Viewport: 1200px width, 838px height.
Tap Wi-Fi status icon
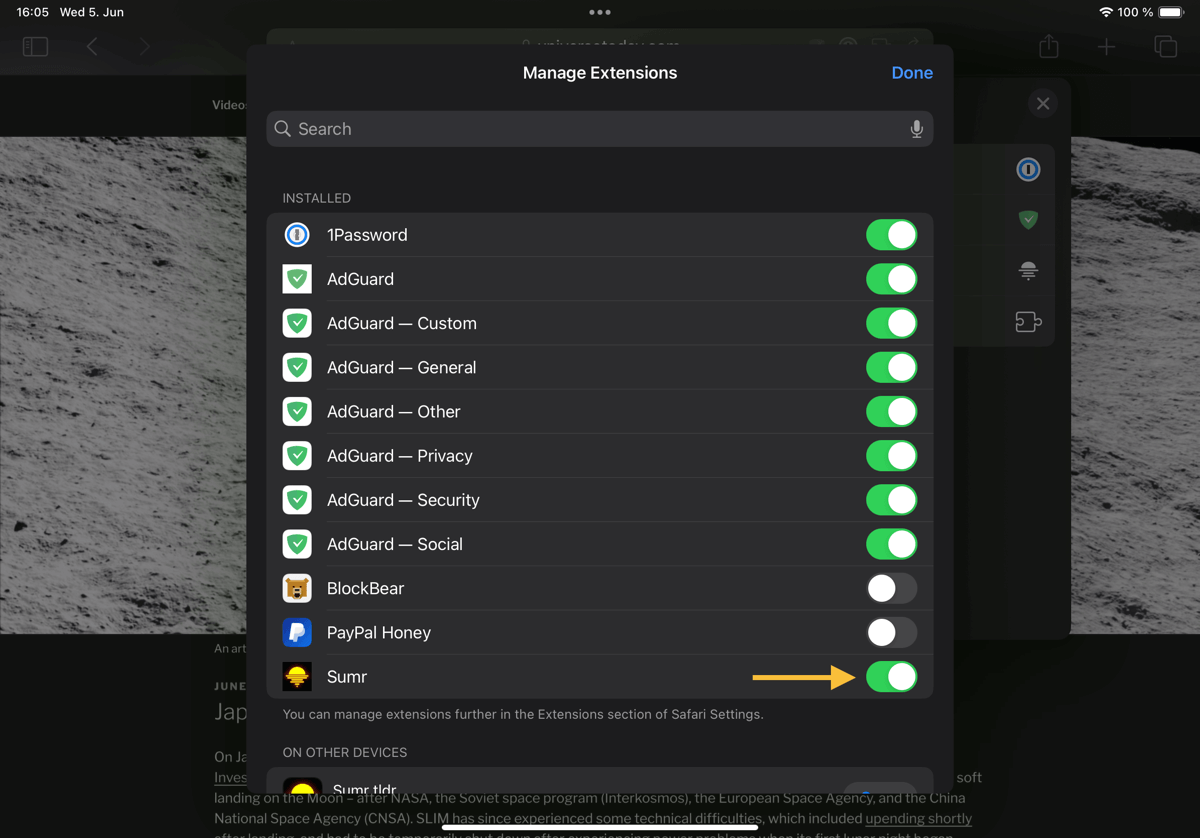1105,12
